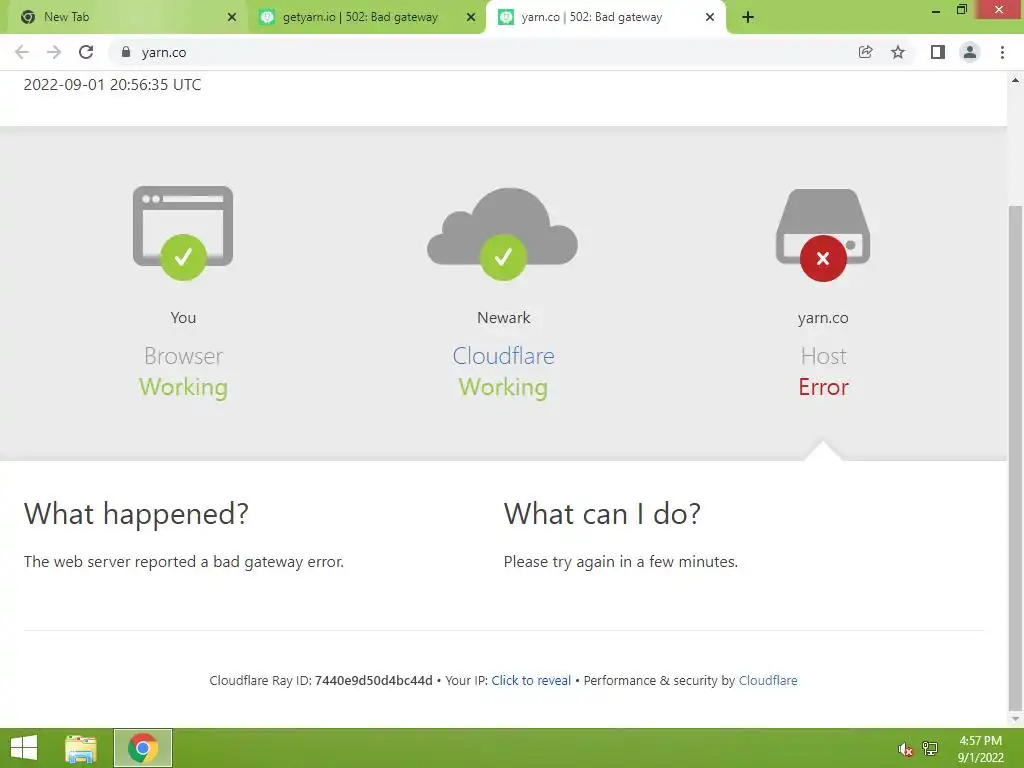Click the address bar URL
The width and height of the screenshot is (1024, 768).
(x=164, y=52)
